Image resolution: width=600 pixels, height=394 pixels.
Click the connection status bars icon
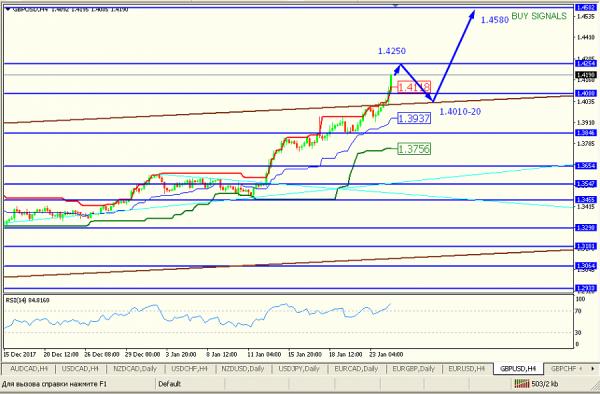[x=522, y=384]
